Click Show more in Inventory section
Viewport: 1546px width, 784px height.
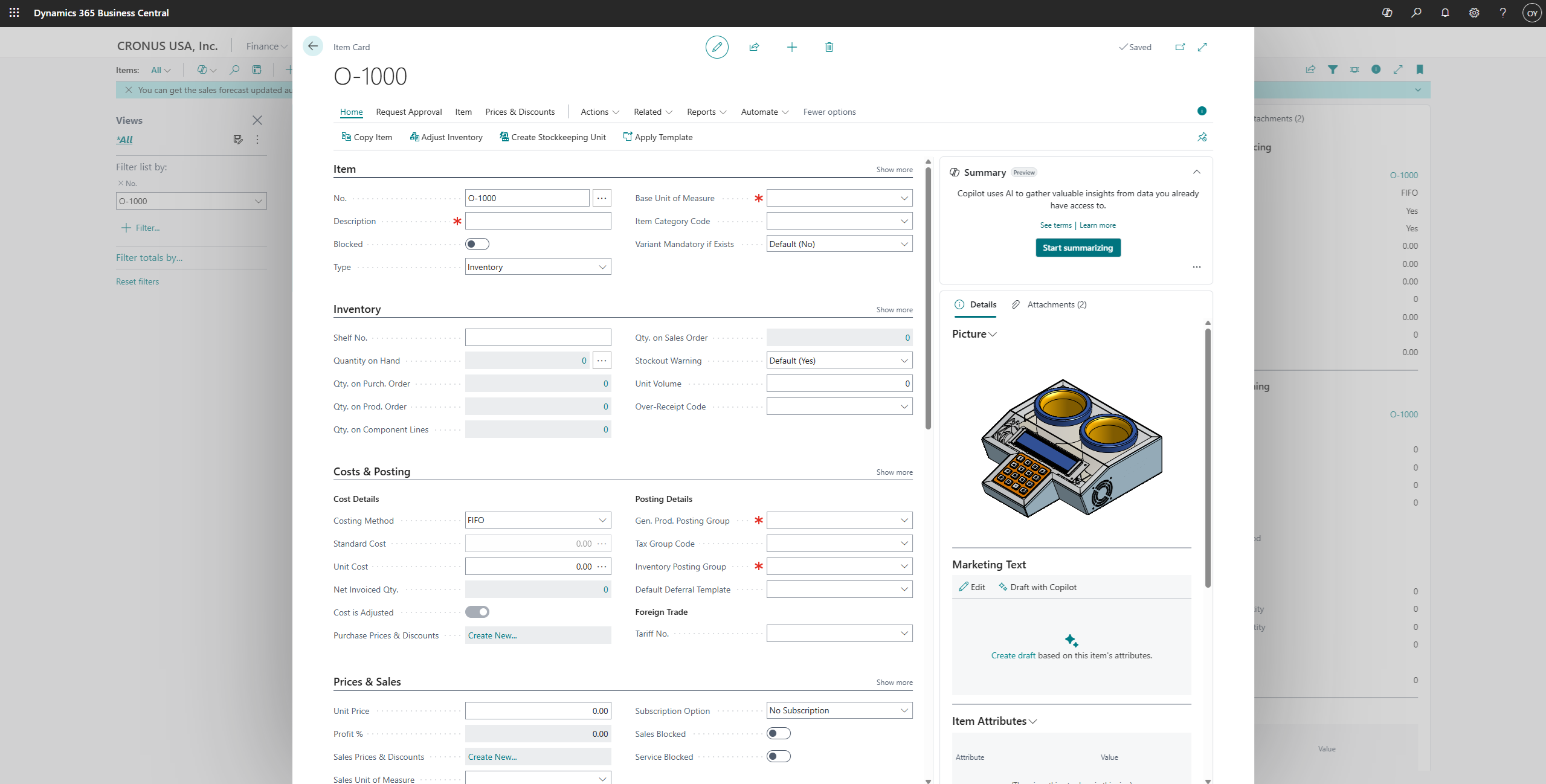click(x=894, y=310)
